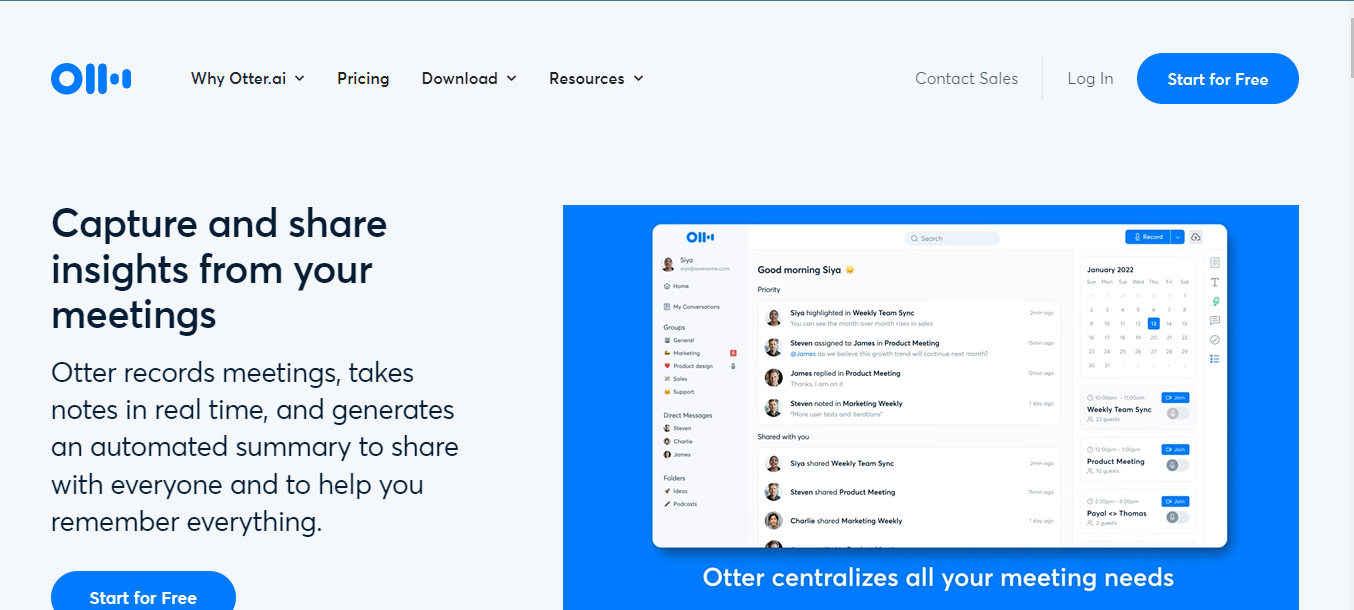Click the Contact Sales link
Image resolution: width=1354 pixels, height=610 pixels.
(966, 78)
